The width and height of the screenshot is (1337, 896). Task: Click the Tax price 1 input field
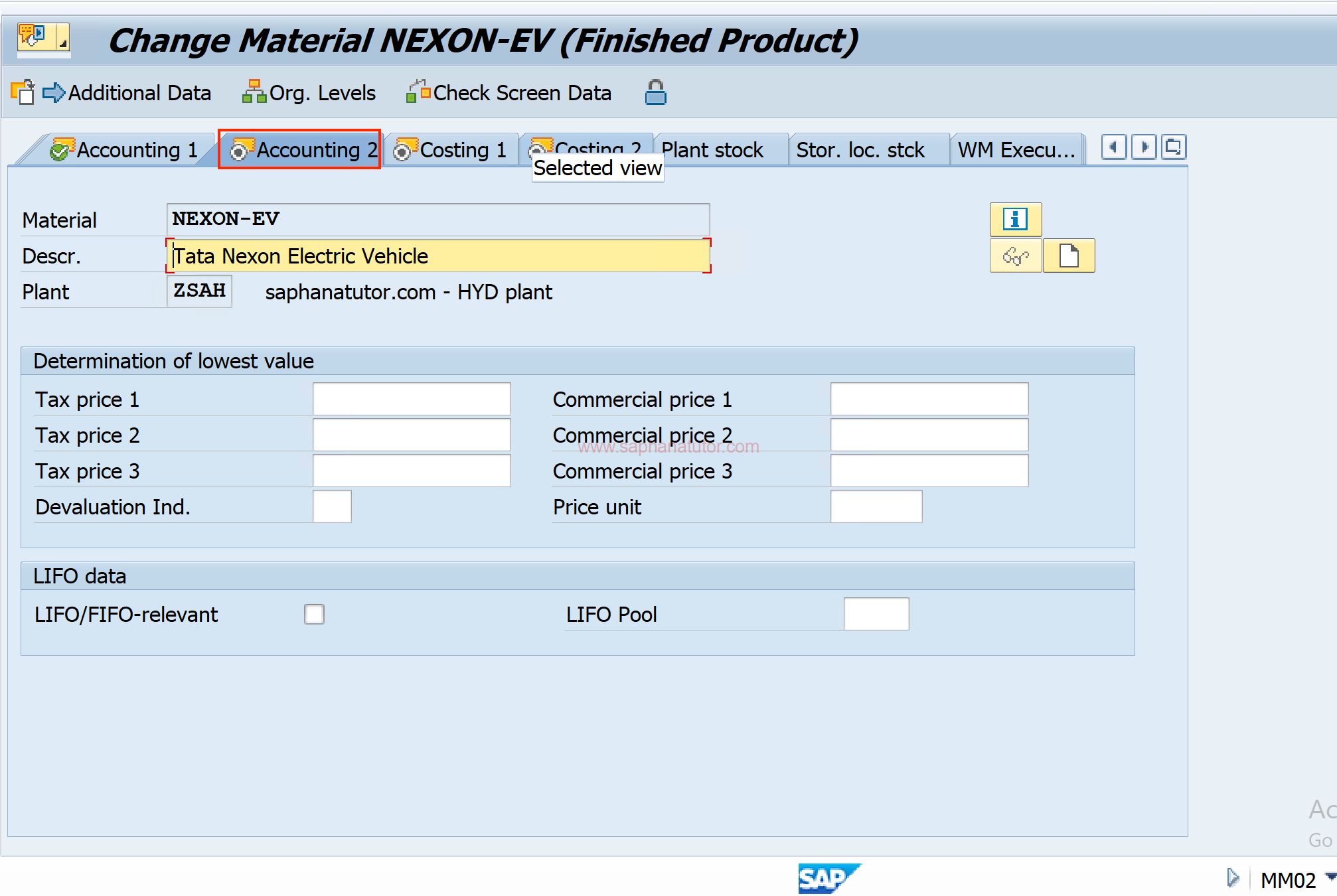point(412,399)
